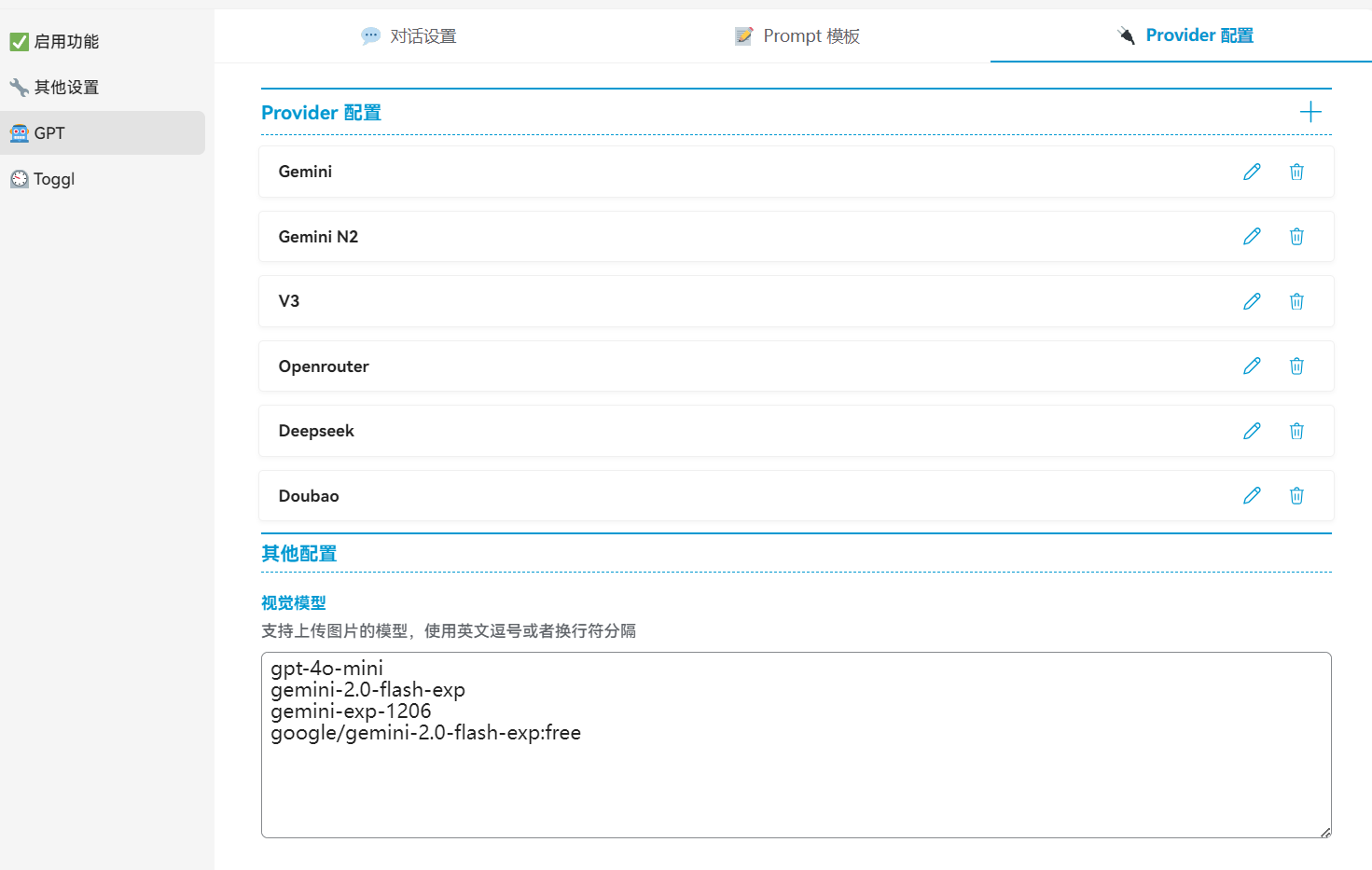This screenshot has width=1372, height=870.
Task: Click the Doubao provider name
Action: click(309, 496)
